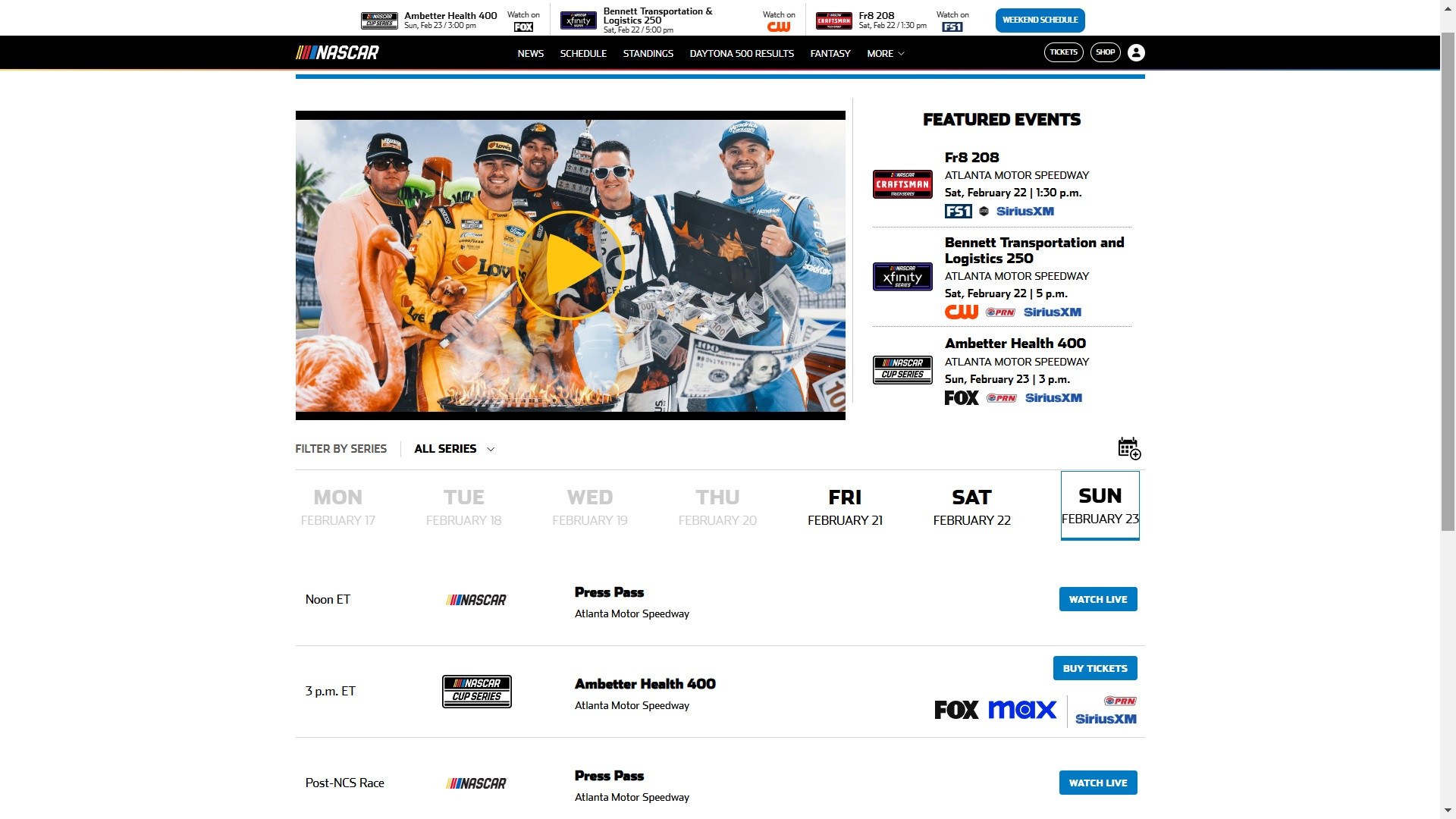The height and width of the screenshot is (819, 1456).
Task: Click Cup Series logo in Featured Events
Action: tap(902, 370)
